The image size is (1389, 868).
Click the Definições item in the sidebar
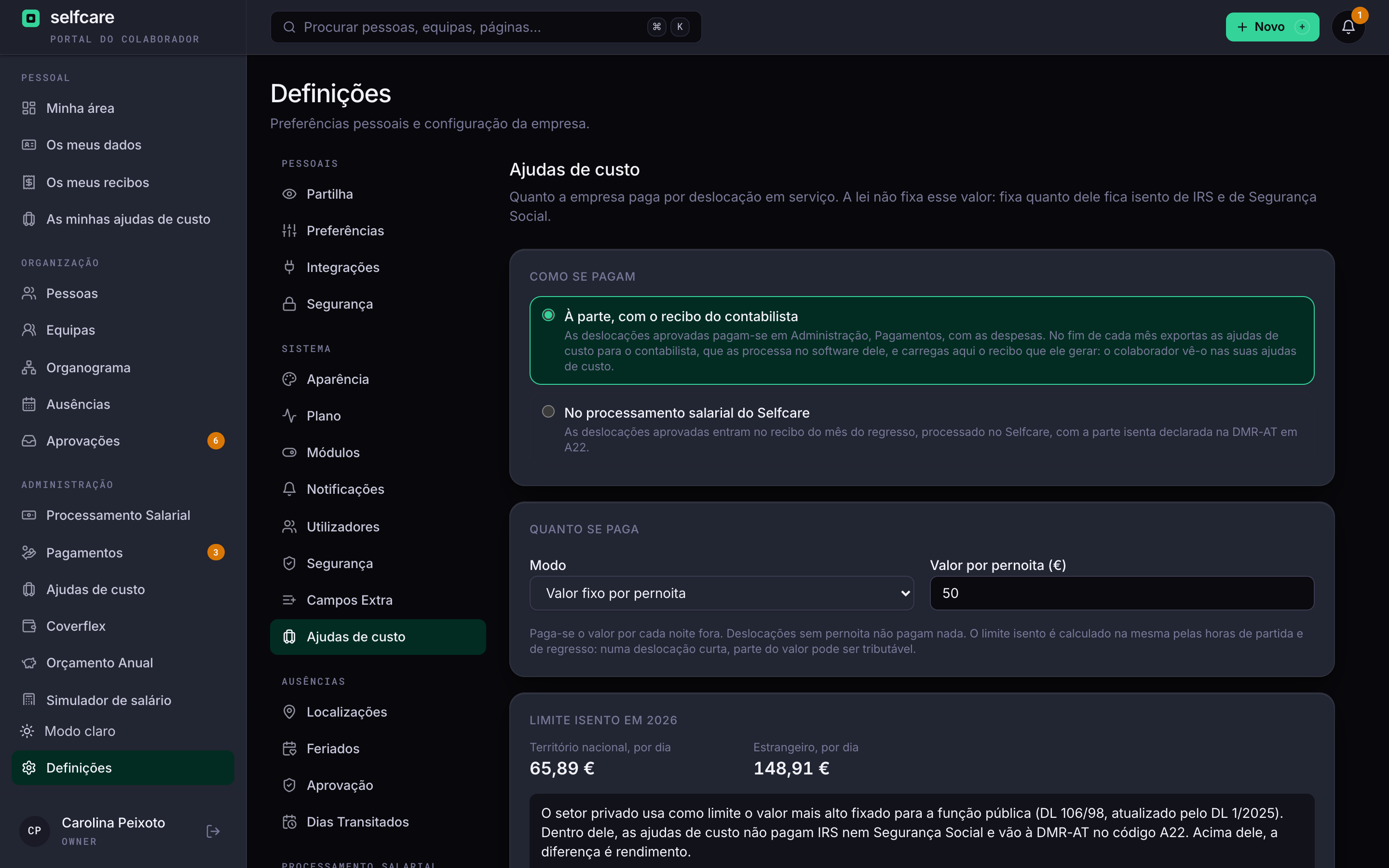[x=123, y=768]
